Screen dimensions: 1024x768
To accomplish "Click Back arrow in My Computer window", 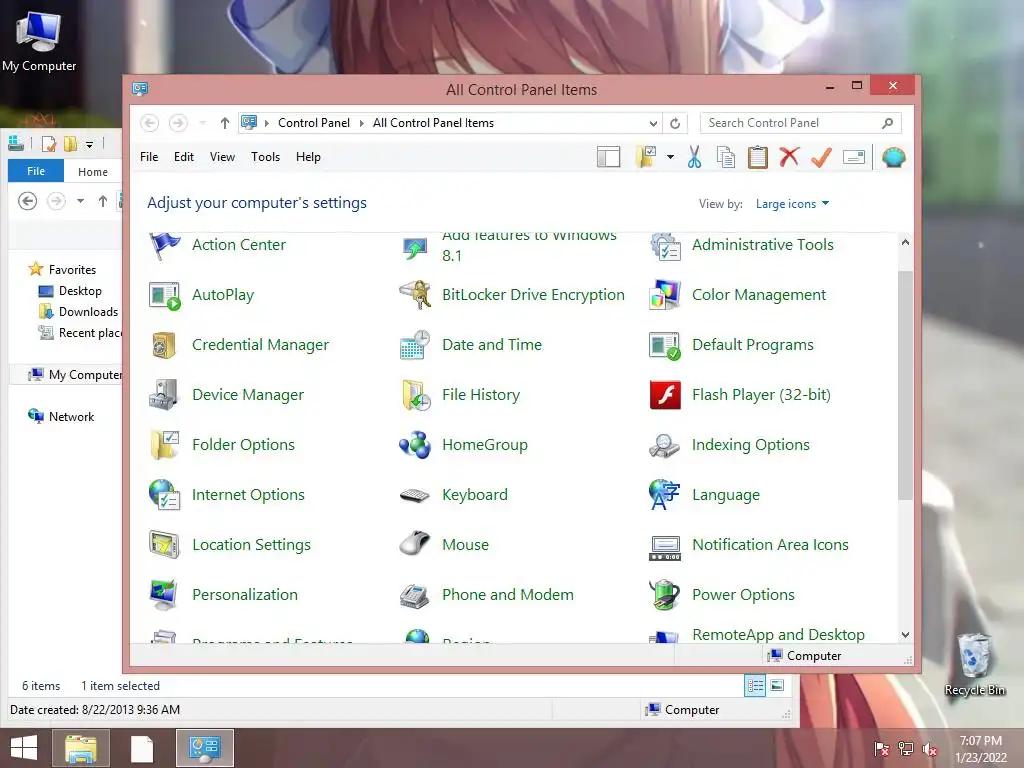I will click(x=27, y=201).
